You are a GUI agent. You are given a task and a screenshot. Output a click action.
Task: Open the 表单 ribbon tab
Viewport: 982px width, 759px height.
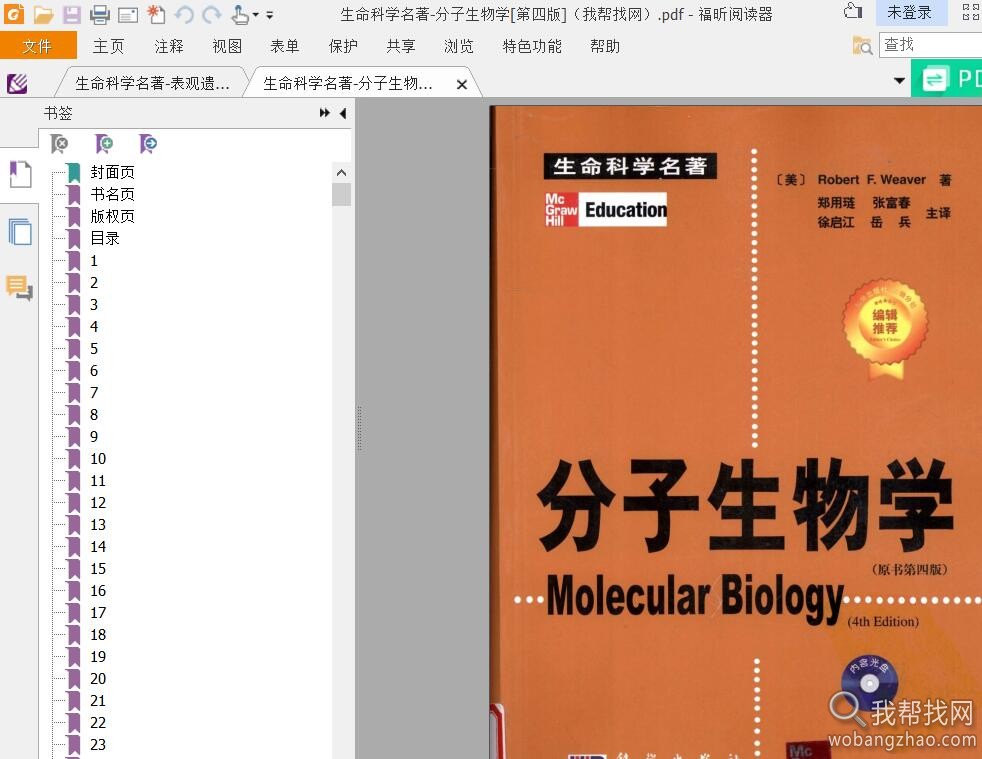pyautogui.click(x=285, y=46)
